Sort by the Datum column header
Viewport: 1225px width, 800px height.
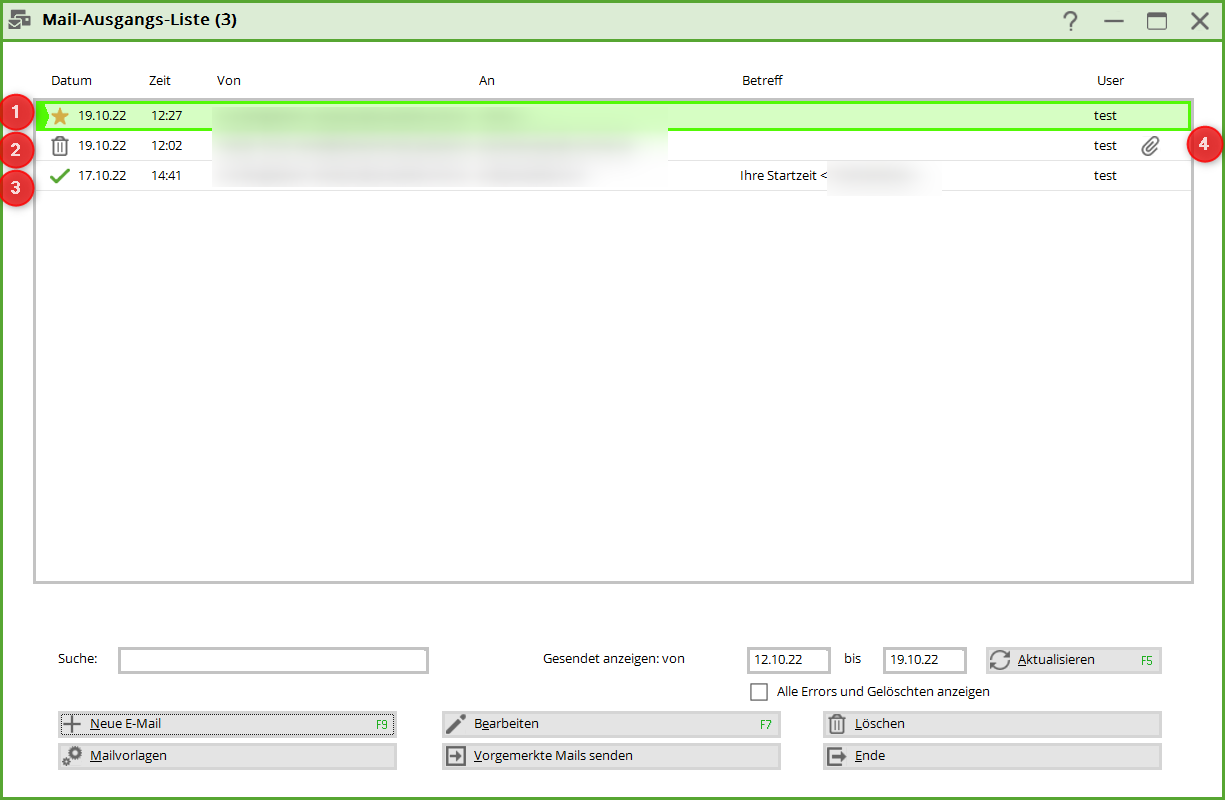[x=72, y=81]
